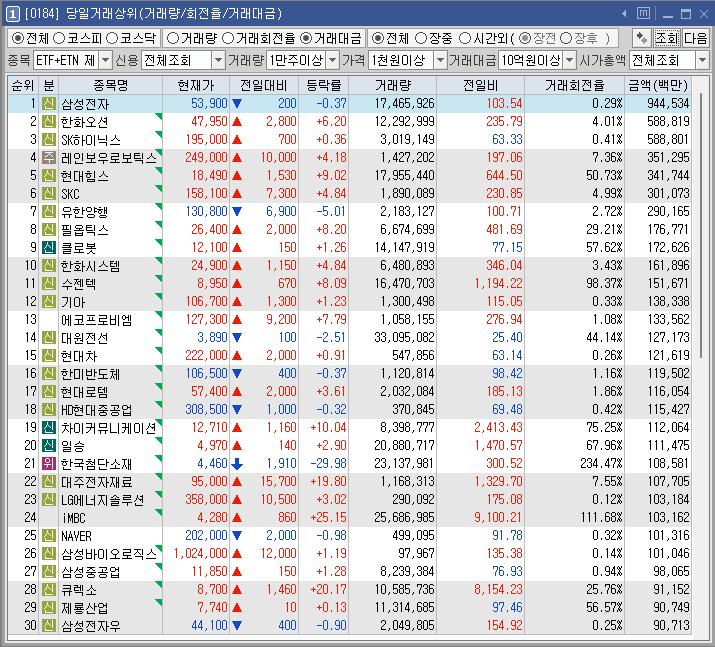Click the 금액(백만) column header
This screenshot has height=647, width=715.
point(658,85)
